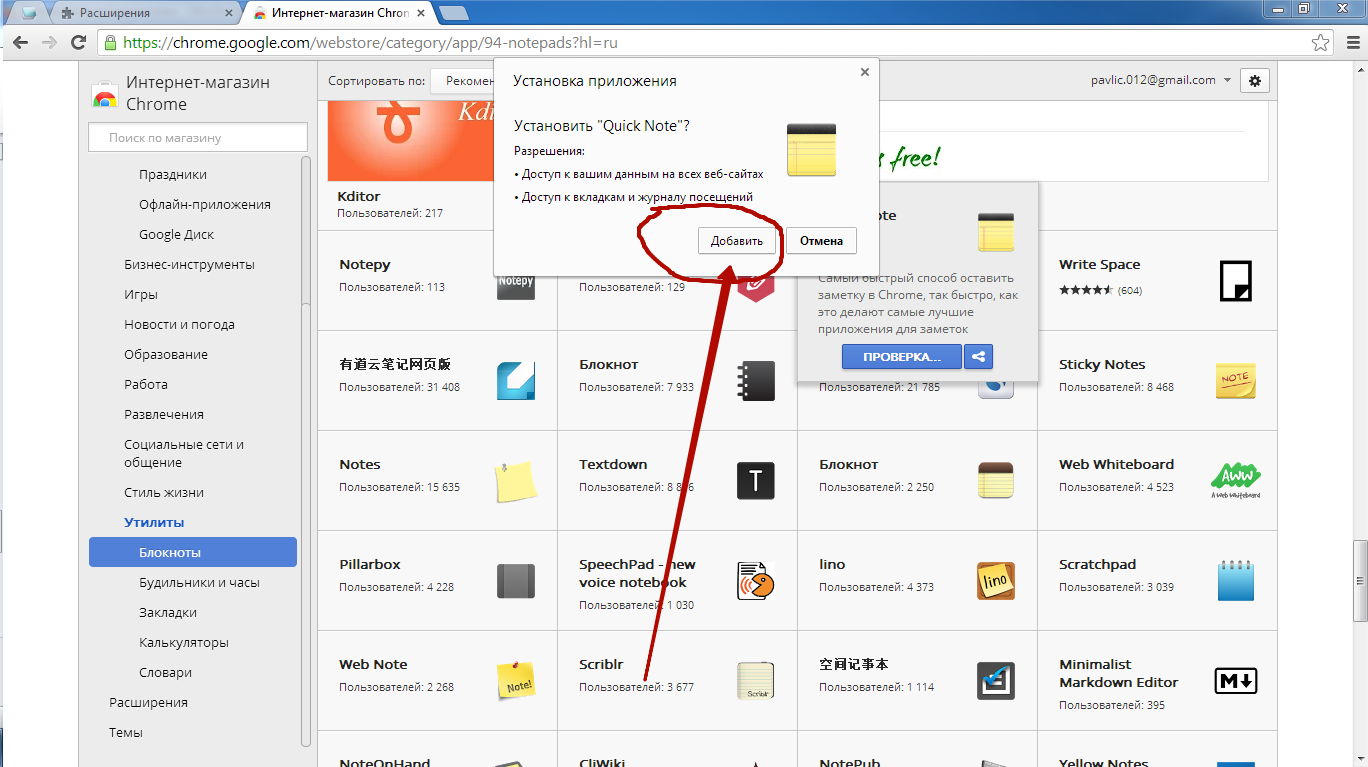The width and height of the screenshot is (1368, 767).
Task: Open the Sticky Notes app icon
Action: pos(1236,381)
